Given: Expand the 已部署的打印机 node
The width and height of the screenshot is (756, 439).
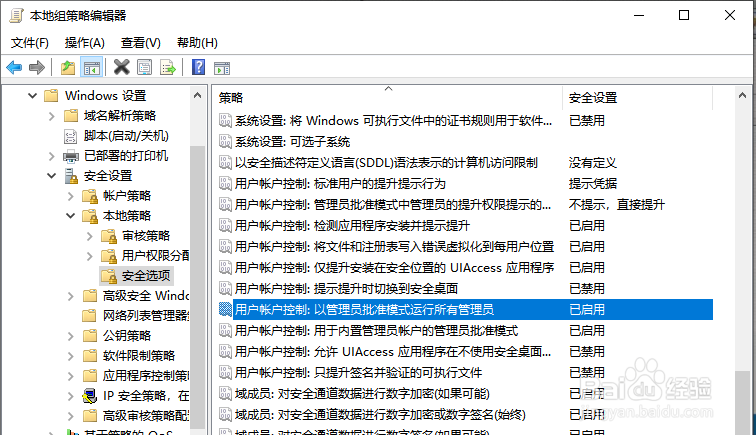Looking at the screenshot, I should pos(52,156).
